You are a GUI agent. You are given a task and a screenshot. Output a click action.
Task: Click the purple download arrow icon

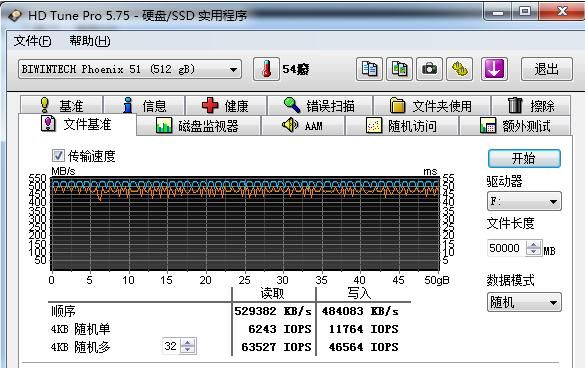[494, 69]
